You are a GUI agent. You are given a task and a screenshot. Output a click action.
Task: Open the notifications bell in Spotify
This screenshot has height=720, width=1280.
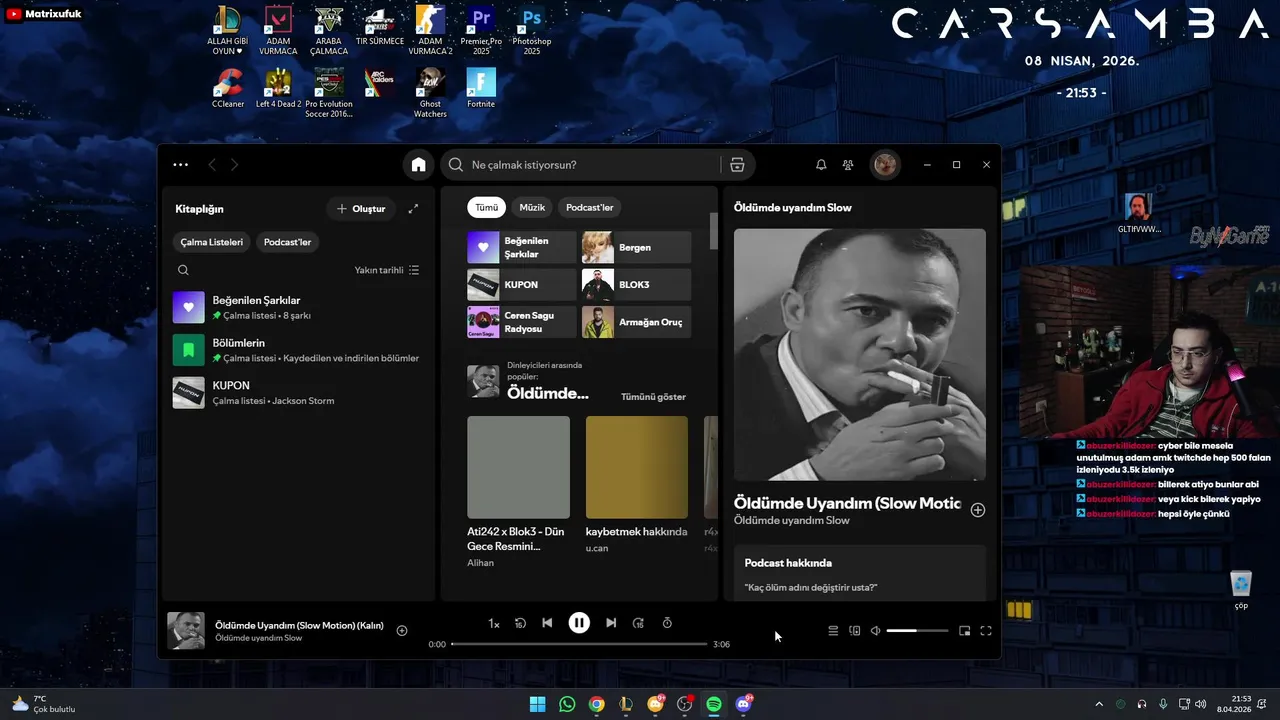point(821,165)
